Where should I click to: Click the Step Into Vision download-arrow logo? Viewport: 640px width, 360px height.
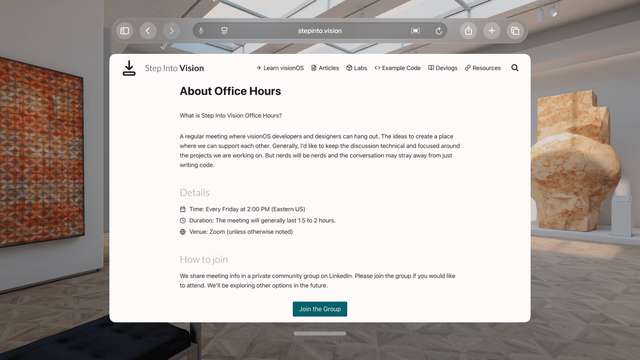(129, 68)
